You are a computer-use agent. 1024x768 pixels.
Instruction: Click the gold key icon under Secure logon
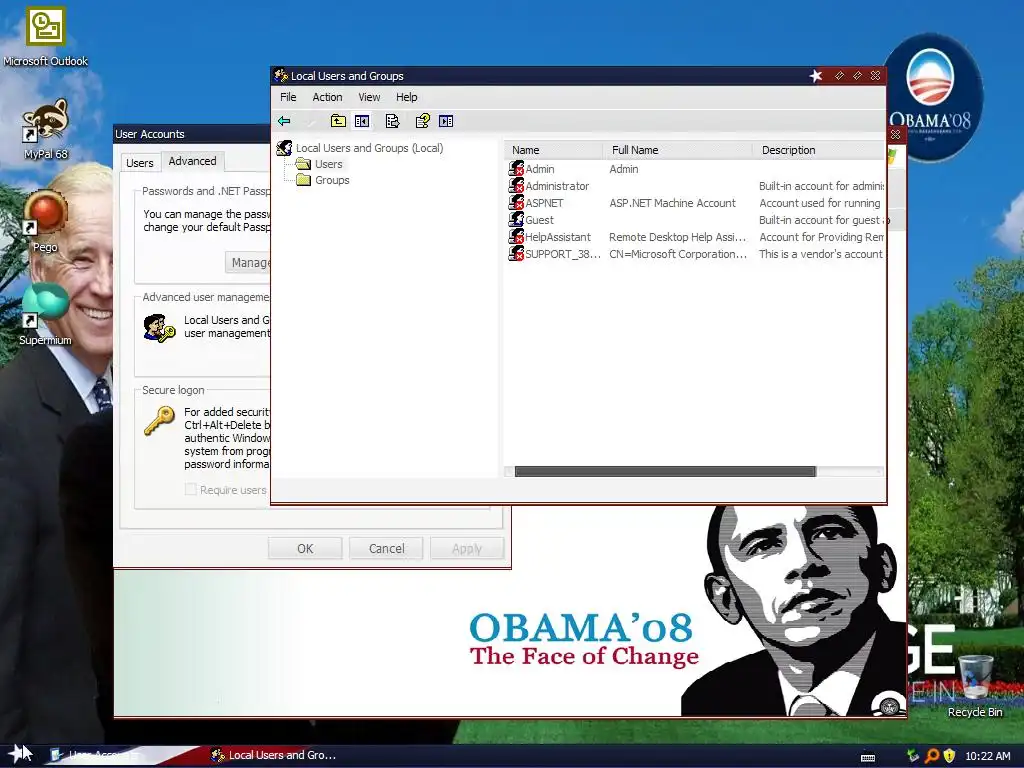point(159,421)
